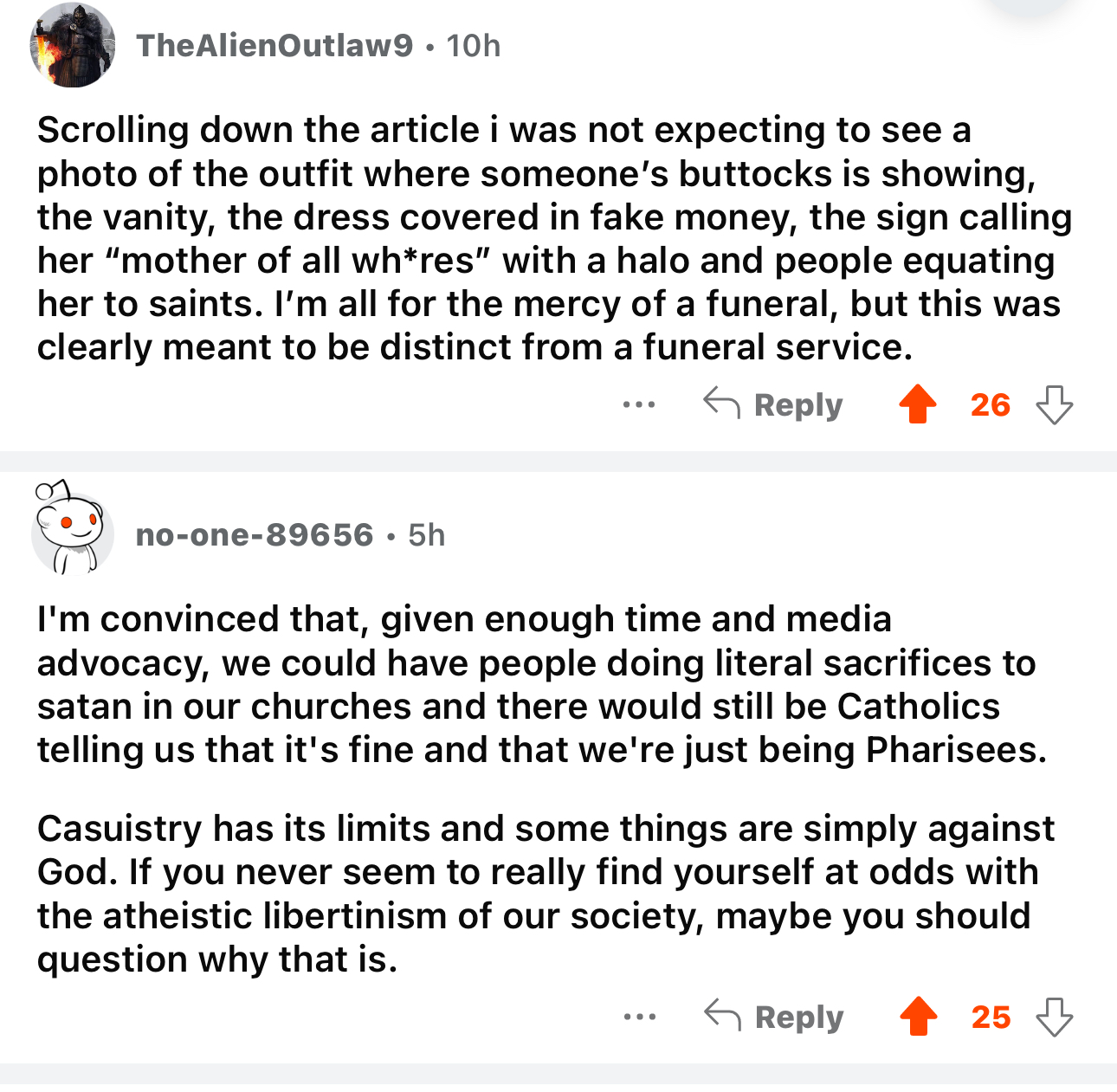Click the vote score 25
Image resolution: width=1117 pixels, height=1092 pixels.
(991, 1017)
